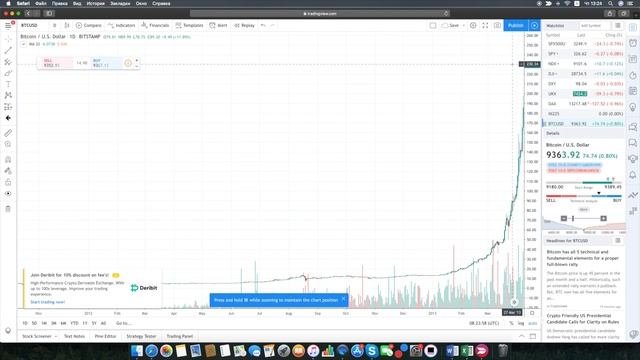Viewport: 640px width, 360px height.
Task: Click the Go to... date button
Action: (123, 323)
